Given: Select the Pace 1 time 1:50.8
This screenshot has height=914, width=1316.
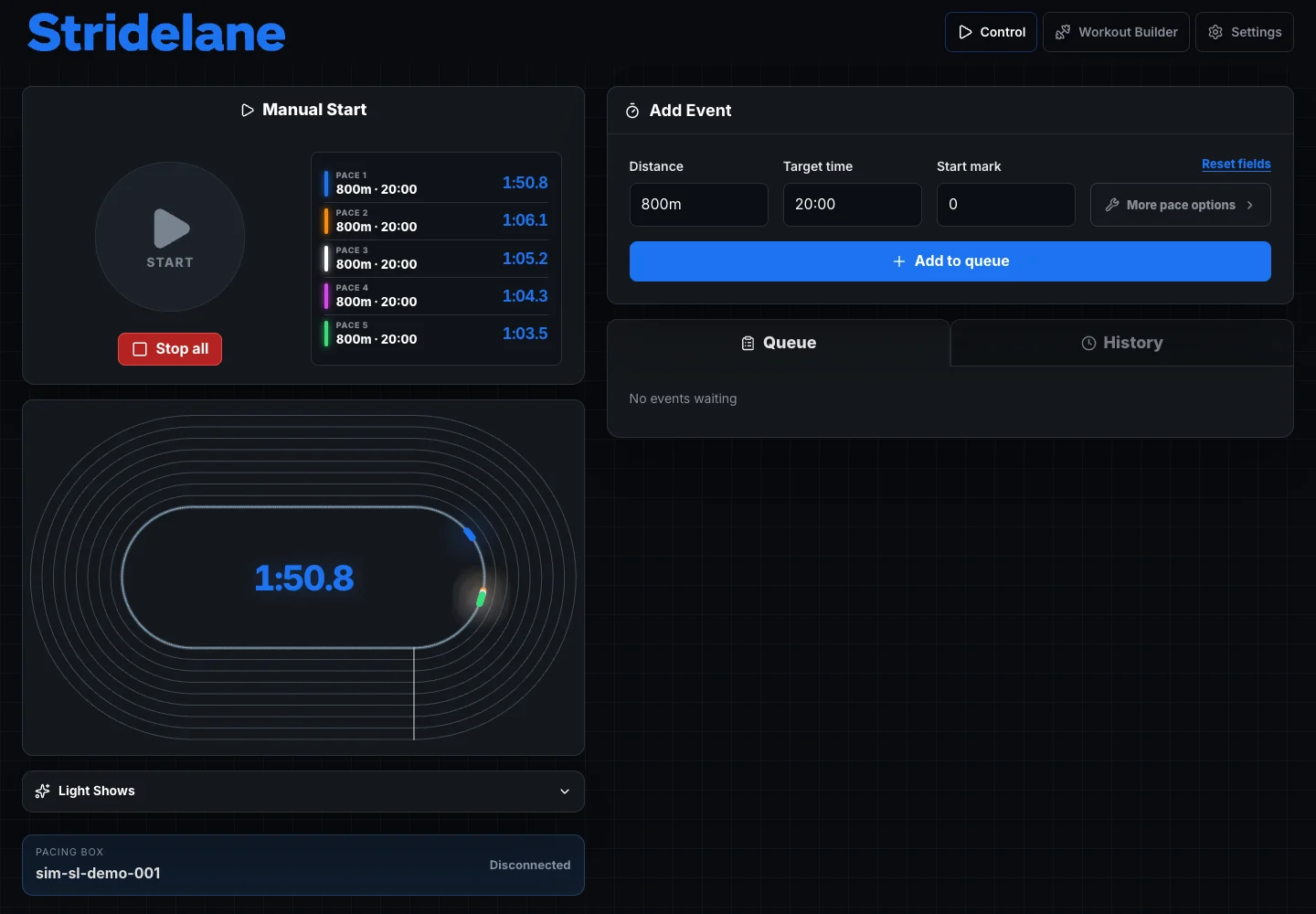Looking at the screenshot, I should tap(525, 183).
